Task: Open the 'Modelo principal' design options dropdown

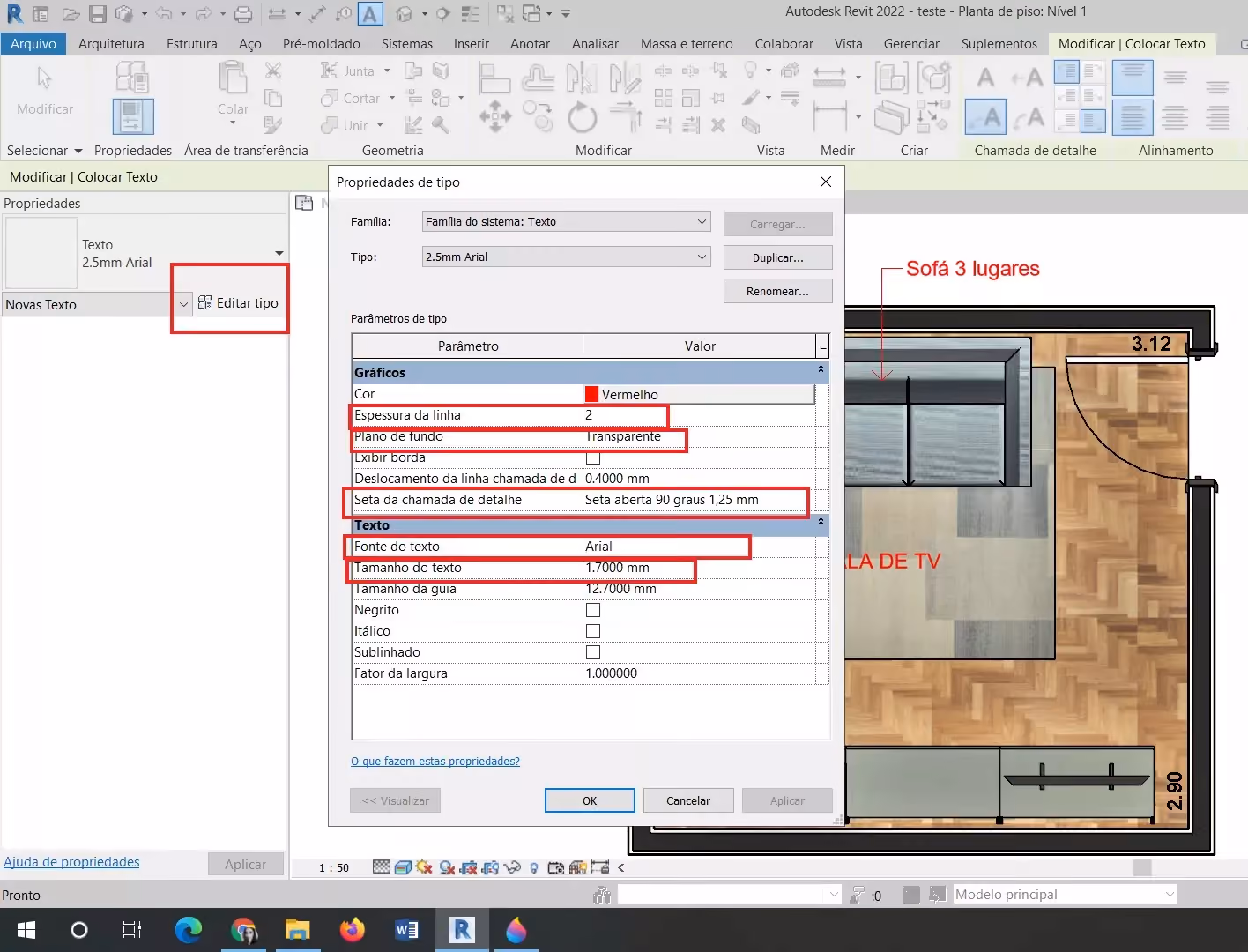Action: tap(1066, 894)
